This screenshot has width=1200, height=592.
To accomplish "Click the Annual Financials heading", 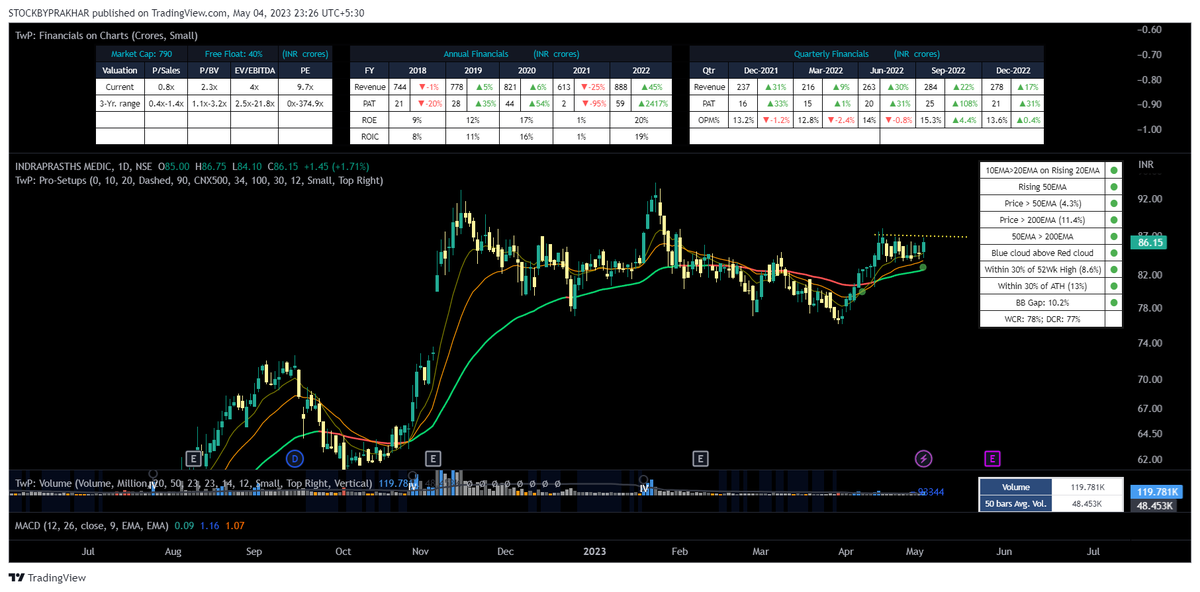I will coord(476,54).
